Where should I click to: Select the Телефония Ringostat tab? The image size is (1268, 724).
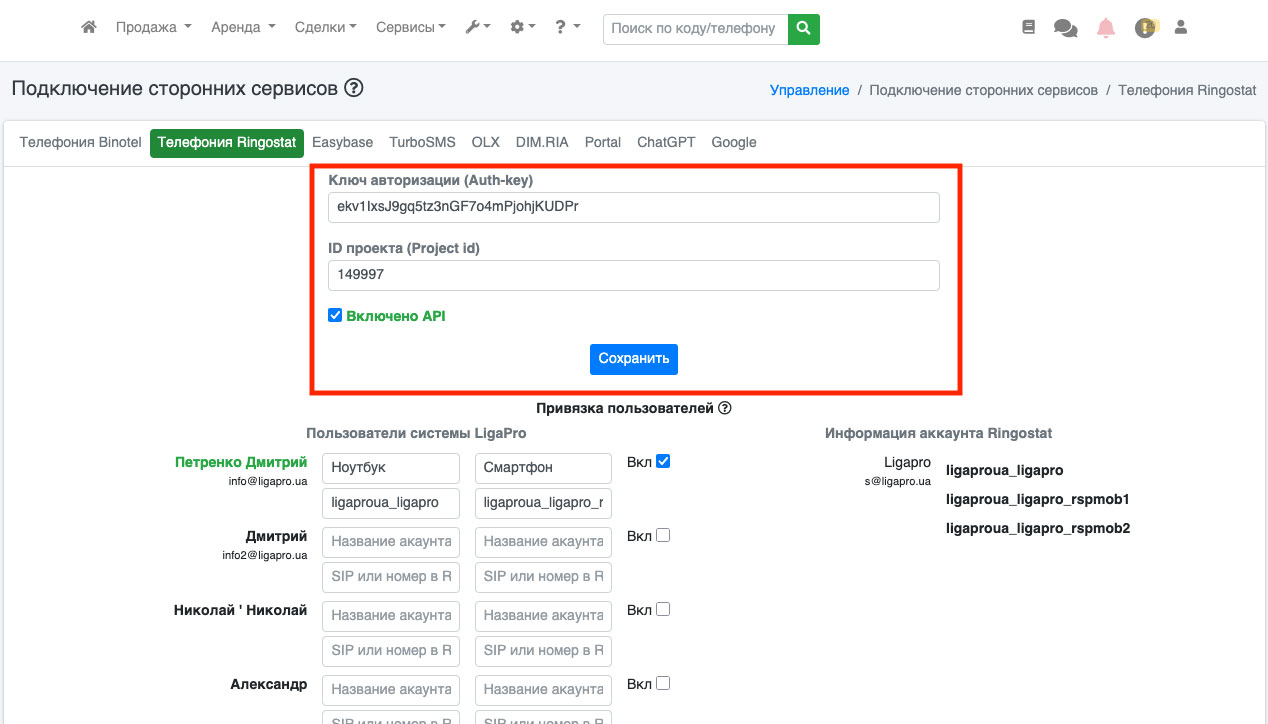227,142
